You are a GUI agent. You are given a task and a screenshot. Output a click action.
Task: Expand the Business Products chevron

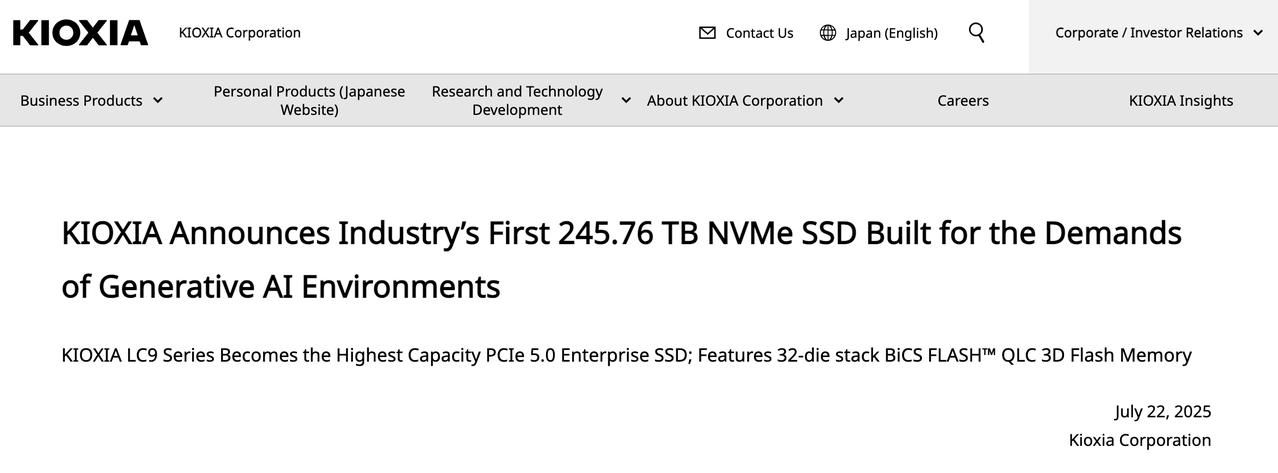[157, 100]
